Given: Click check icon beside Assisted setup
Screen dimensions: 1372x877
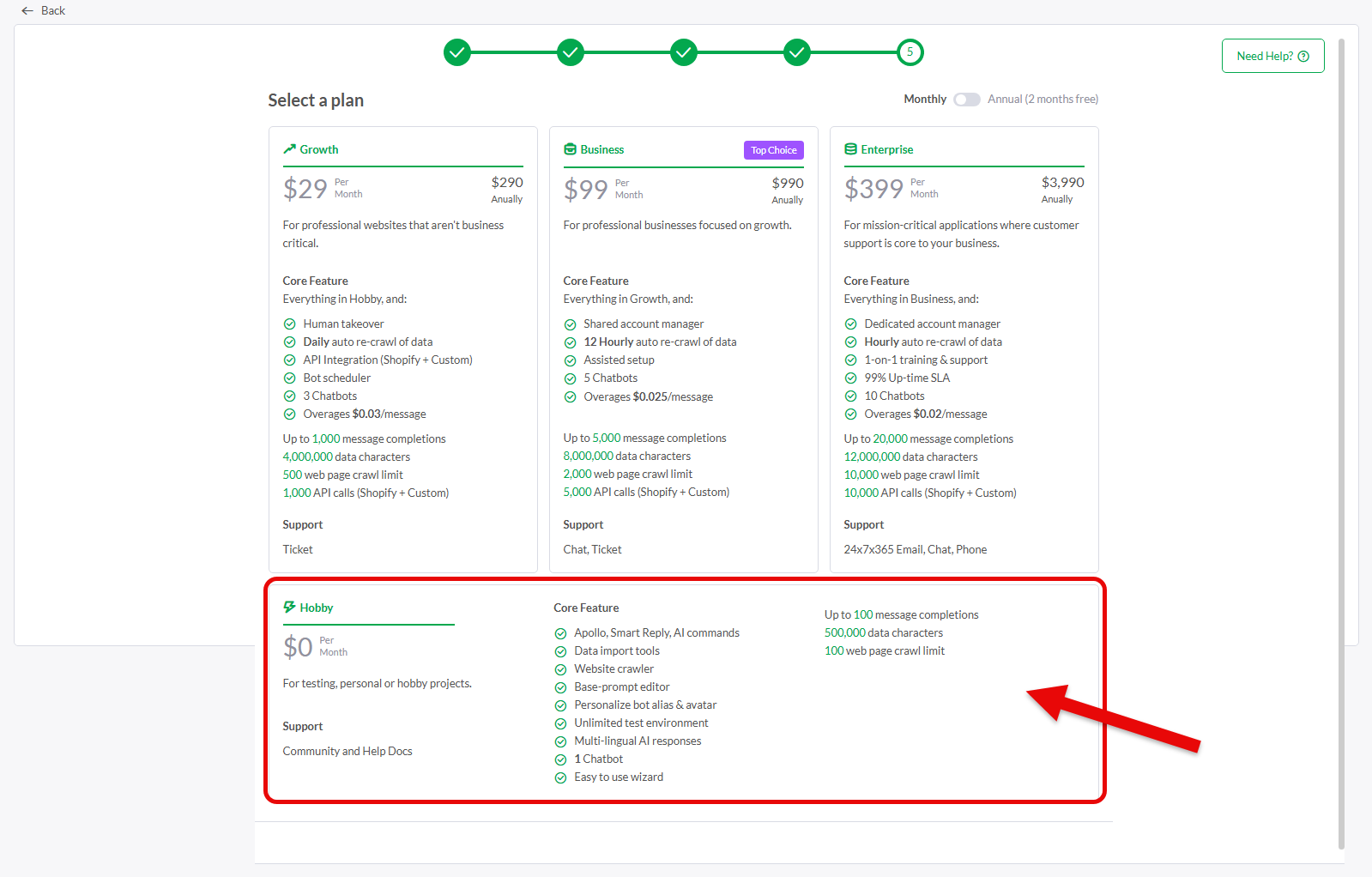Looking at the screenshot, I should [571, 360].
